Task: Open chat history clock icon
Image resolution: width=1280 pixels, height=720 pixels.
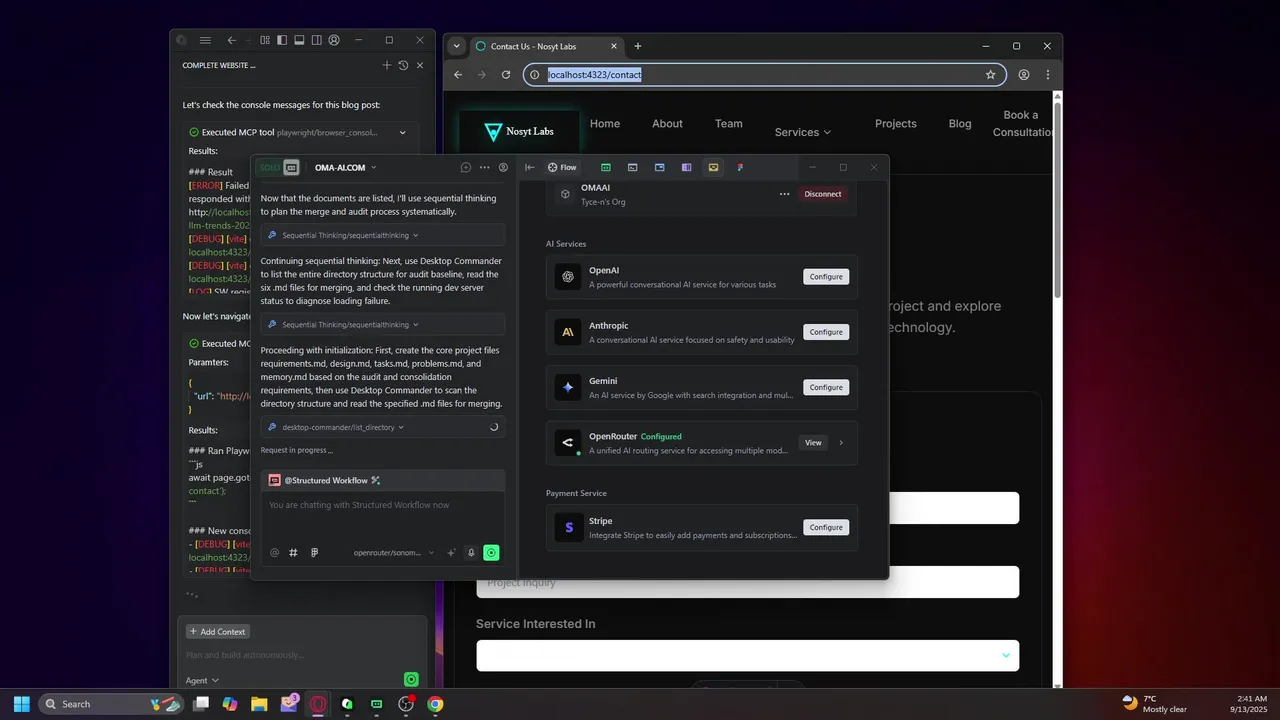Action: tap(403, 65)
